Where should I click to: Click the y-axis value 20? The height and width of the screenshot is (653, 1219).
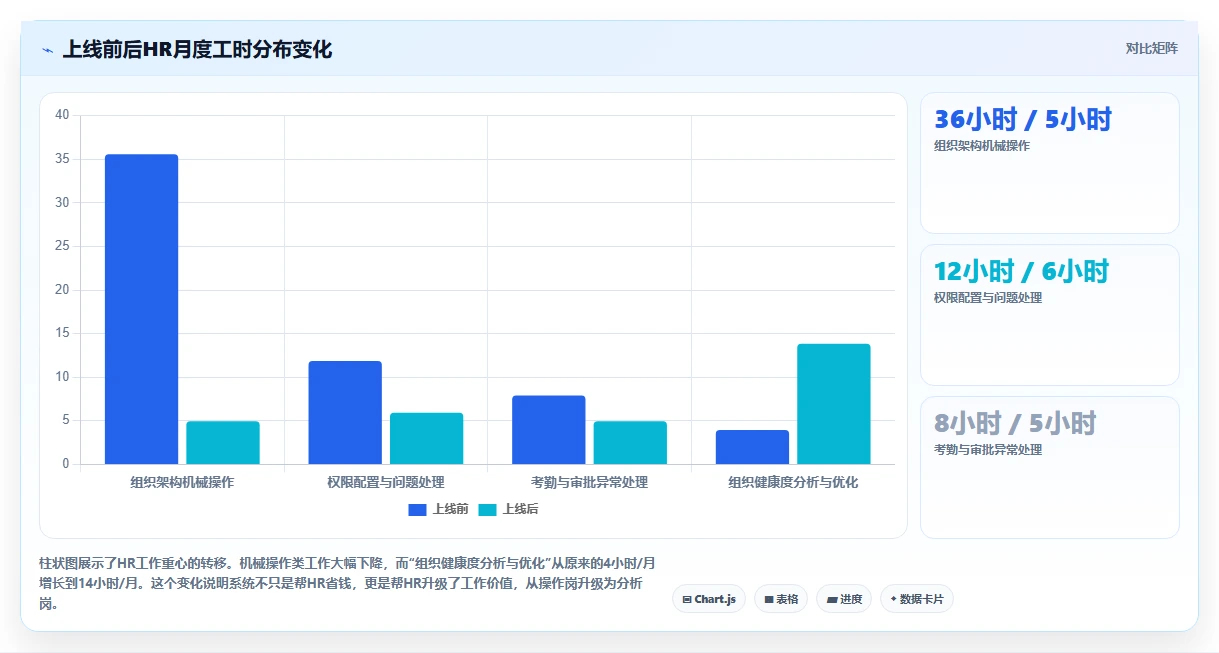(62, 290)
